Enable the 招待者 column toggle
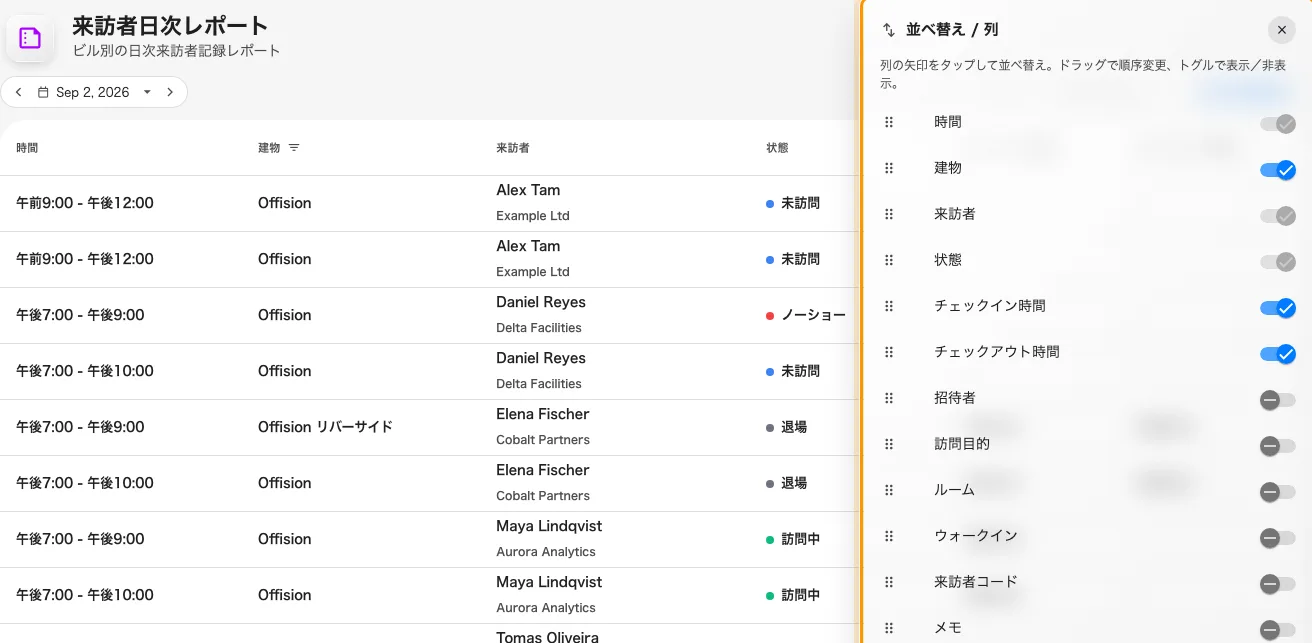The image size is (1312, 643). coord(1278,400)
